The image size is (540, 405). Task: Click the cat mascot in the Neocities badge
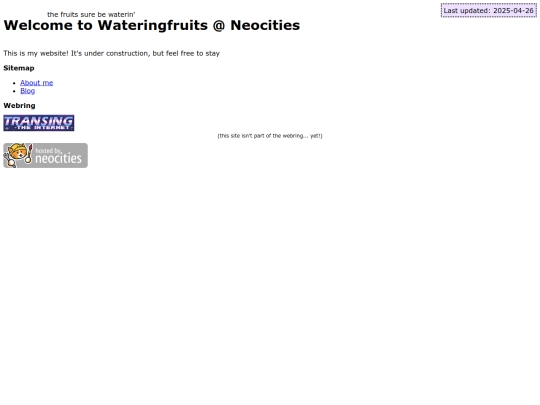(x=19, y=155)
